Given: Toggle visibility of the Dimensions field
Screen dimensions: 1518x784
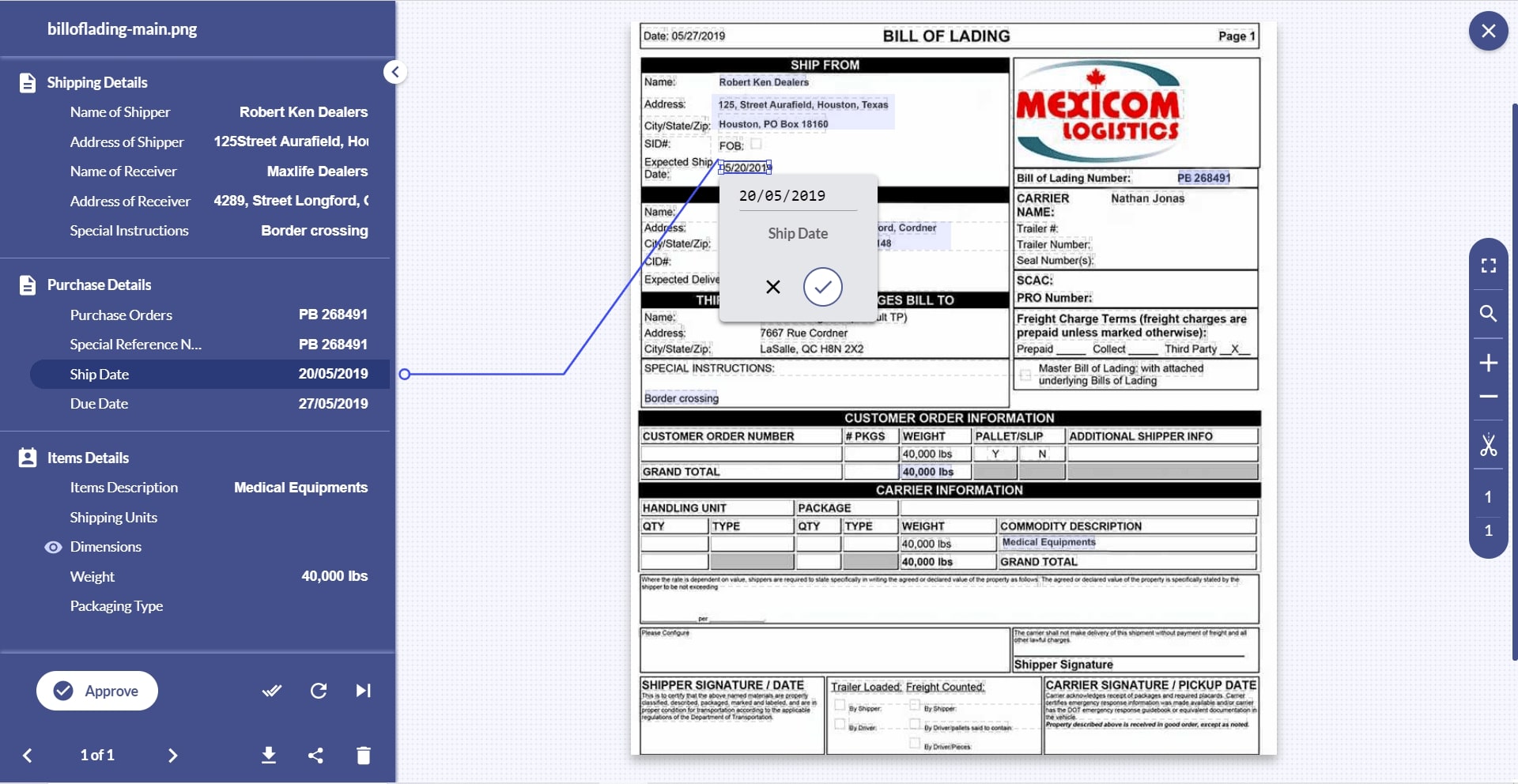Looking at the screenshot, I should click(52, 547).
